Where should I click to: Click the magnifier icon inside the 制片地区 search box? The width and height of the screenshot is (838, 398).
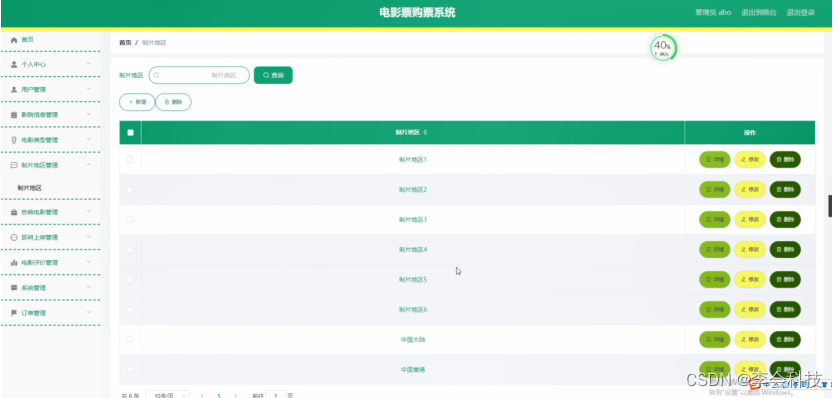point(157,75)
